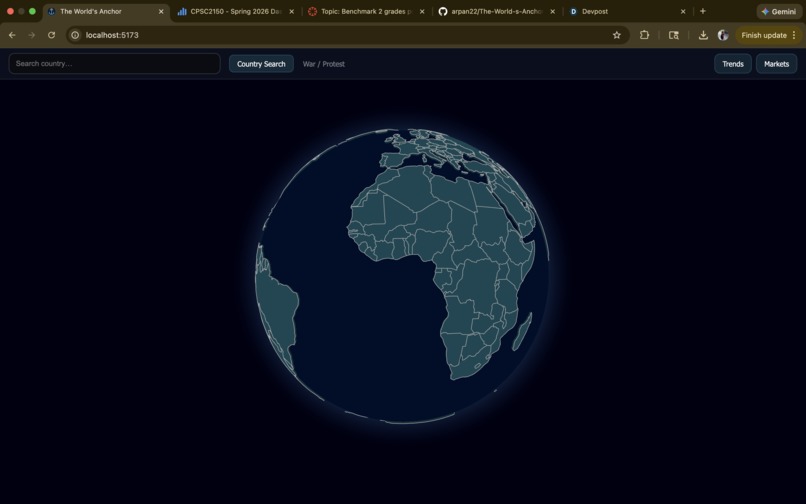The width and height of the screenshot is (806, 504).
Task: Close the Benchmark 2 grades tab
Action: (x=422, y=11)
